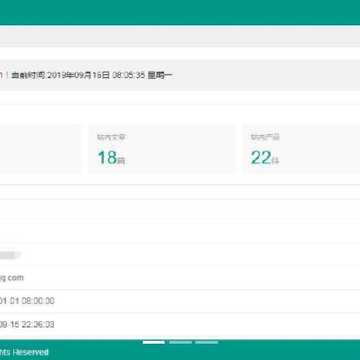Viewport: 360px width, 360px height.
Task: Click the row text ending in q.com
Action: point(12,278)
